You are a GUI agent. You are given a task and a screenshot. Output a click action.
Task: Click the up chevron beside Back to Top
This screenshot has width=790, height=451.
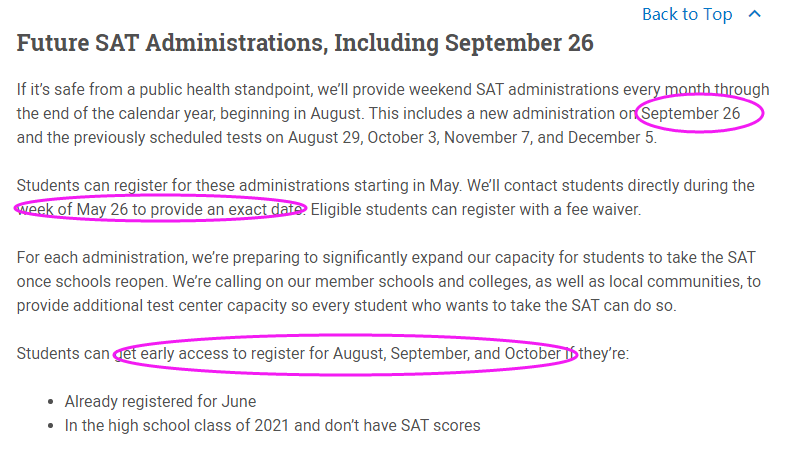pyautogui.click(x=755, y=14)
